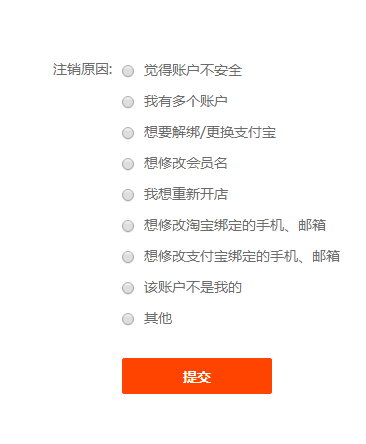Click the 想修改支付宝绑定的手机、邮箱 label text
366x444 pixels.
[x=242, y=256]
